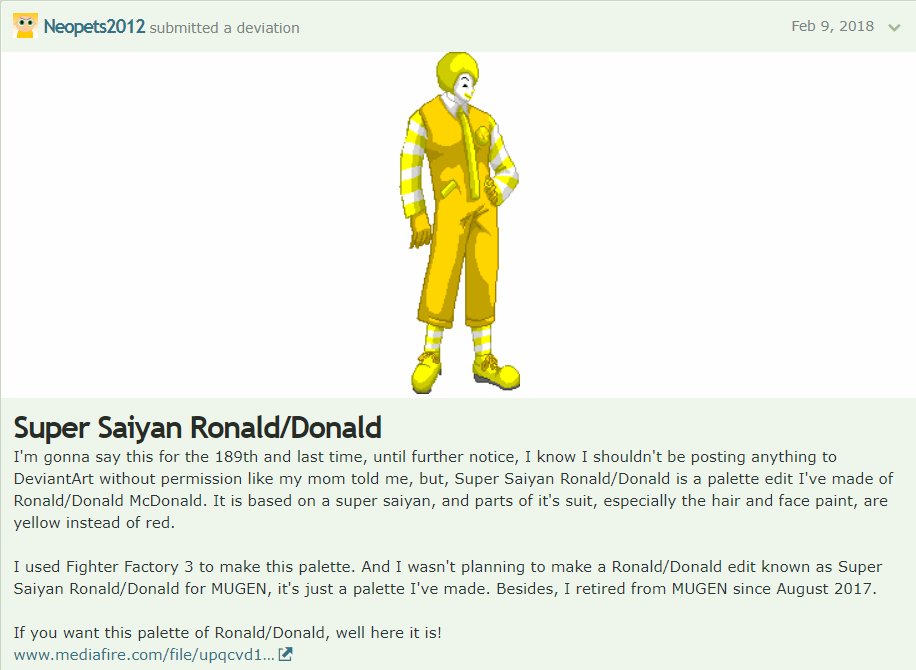Expand the post options chevron
916x670 pixels.
(894, 27)
